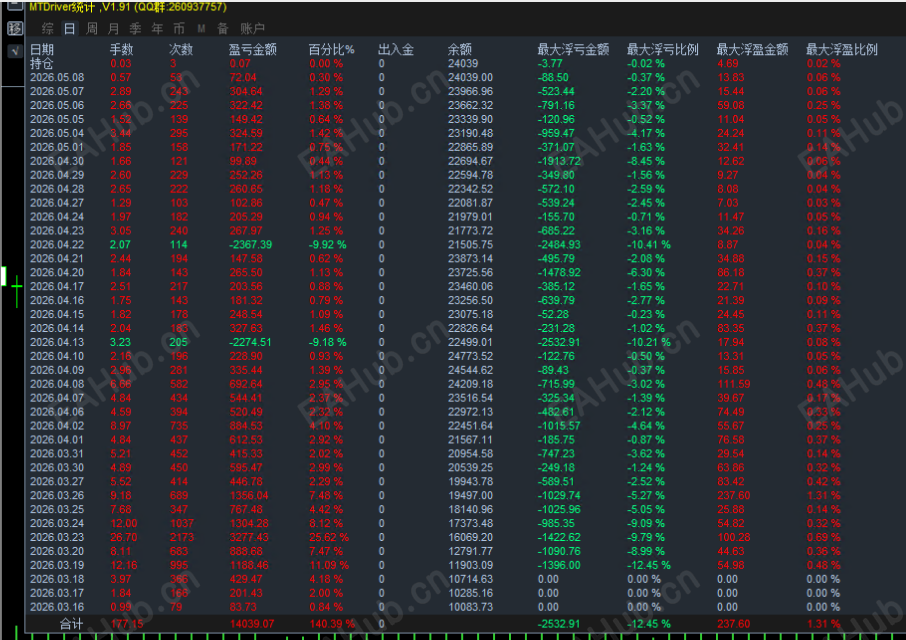Viewport: 906px width, 640px height.
Task: Click the 最大浮盈比例 column header
Action: click(842, 50)
